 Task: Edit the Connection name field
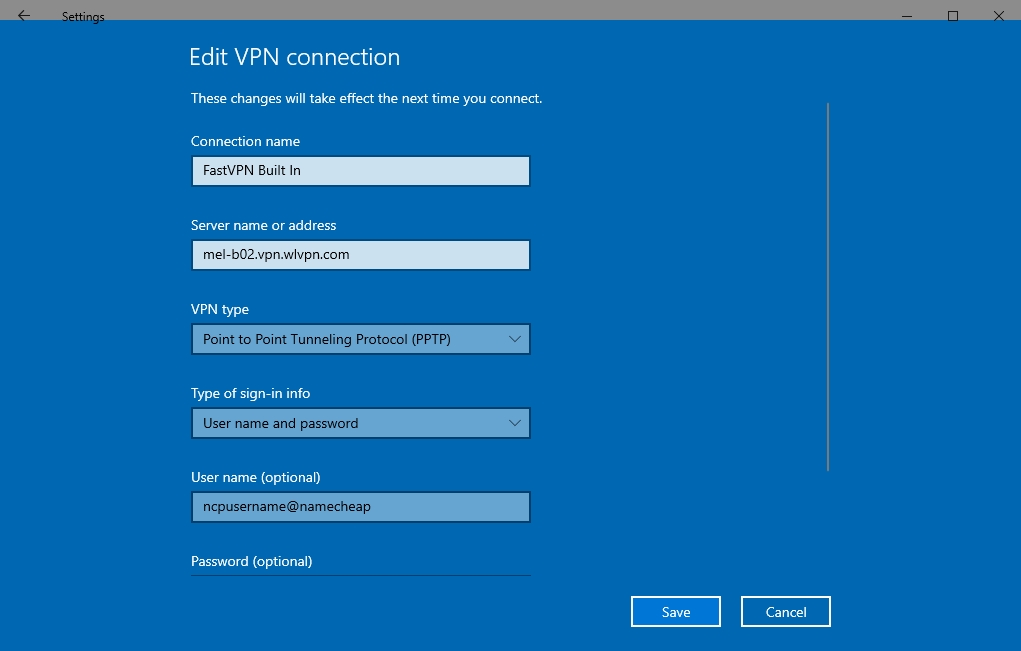(361, 171)
